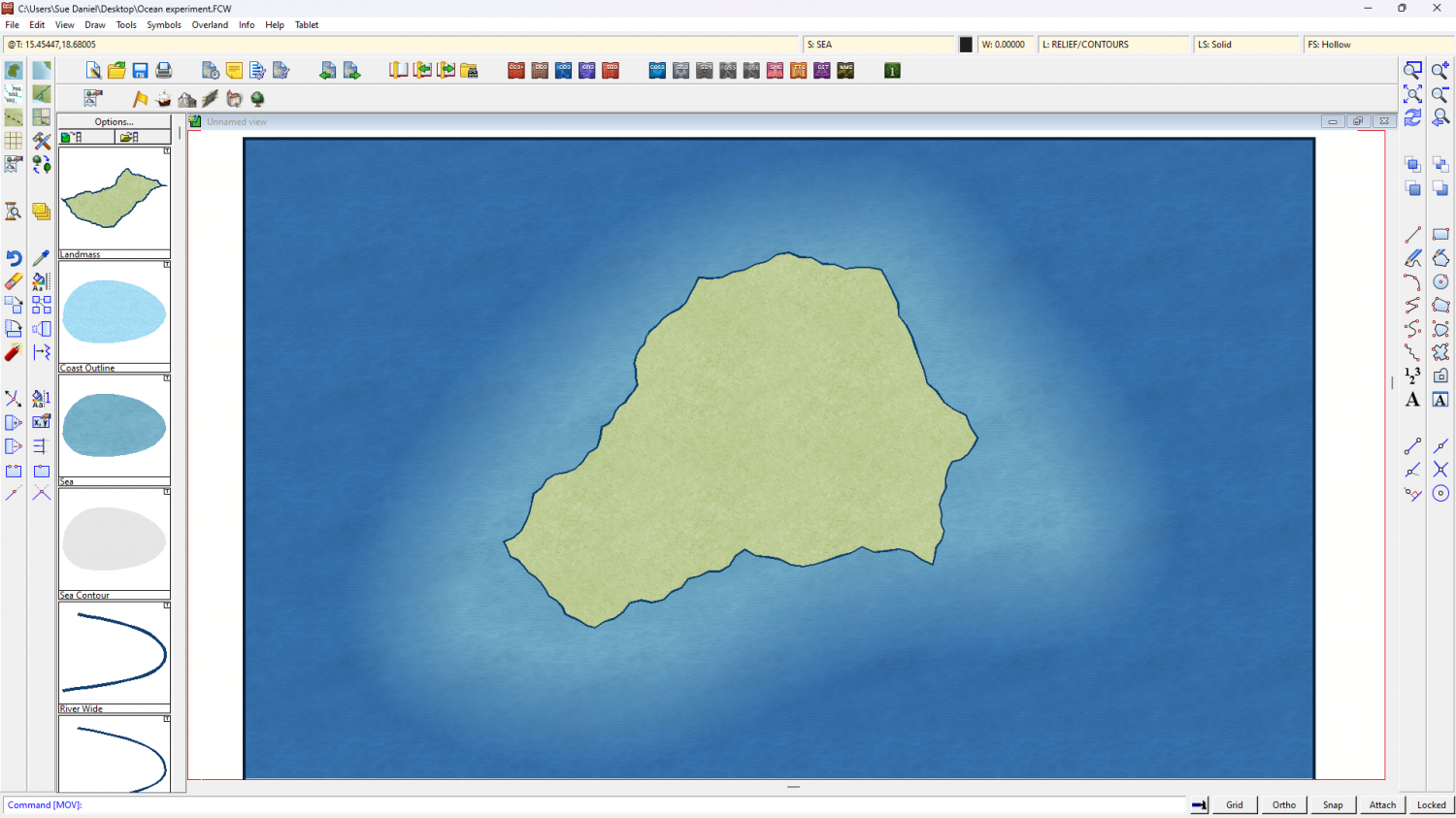
Task: Toggle the Locked button
Action: pyautogui.click(x=1431, y=804)
